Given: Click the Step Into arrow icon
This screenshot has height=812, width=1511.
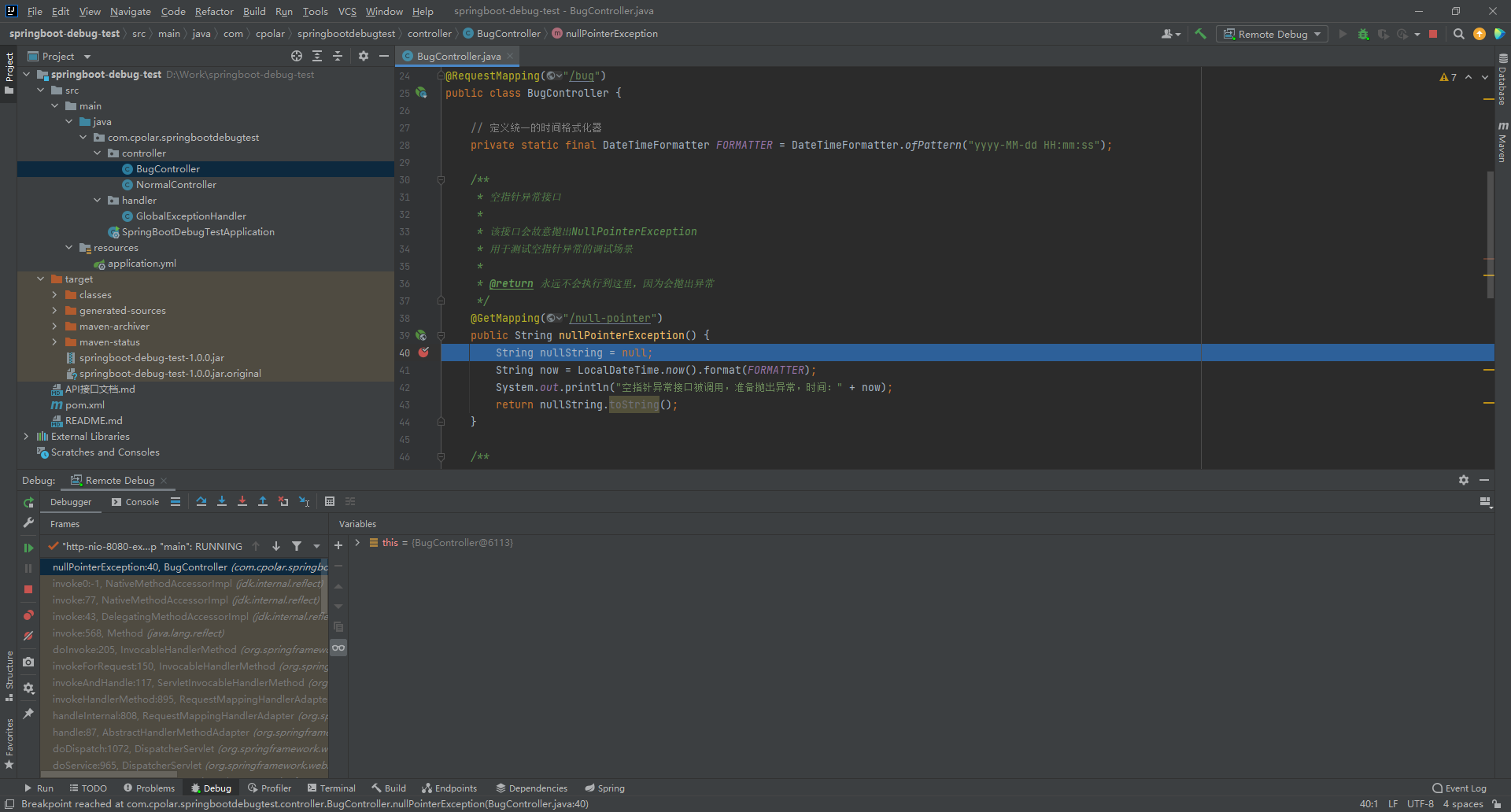Looking at the screenshot, I should (x=222, y=501).
